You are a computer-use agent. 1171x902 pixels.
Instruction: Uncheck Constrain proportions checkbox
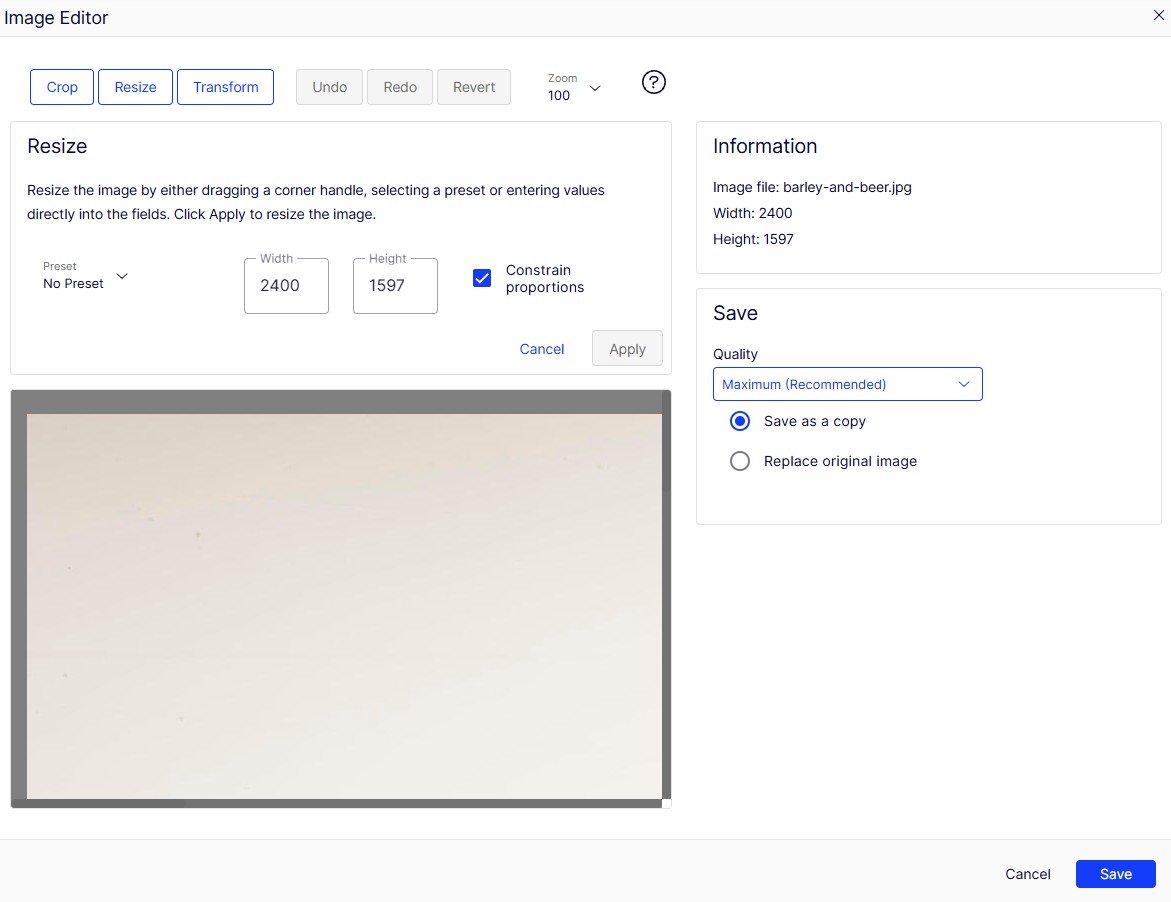click(482, 279)
